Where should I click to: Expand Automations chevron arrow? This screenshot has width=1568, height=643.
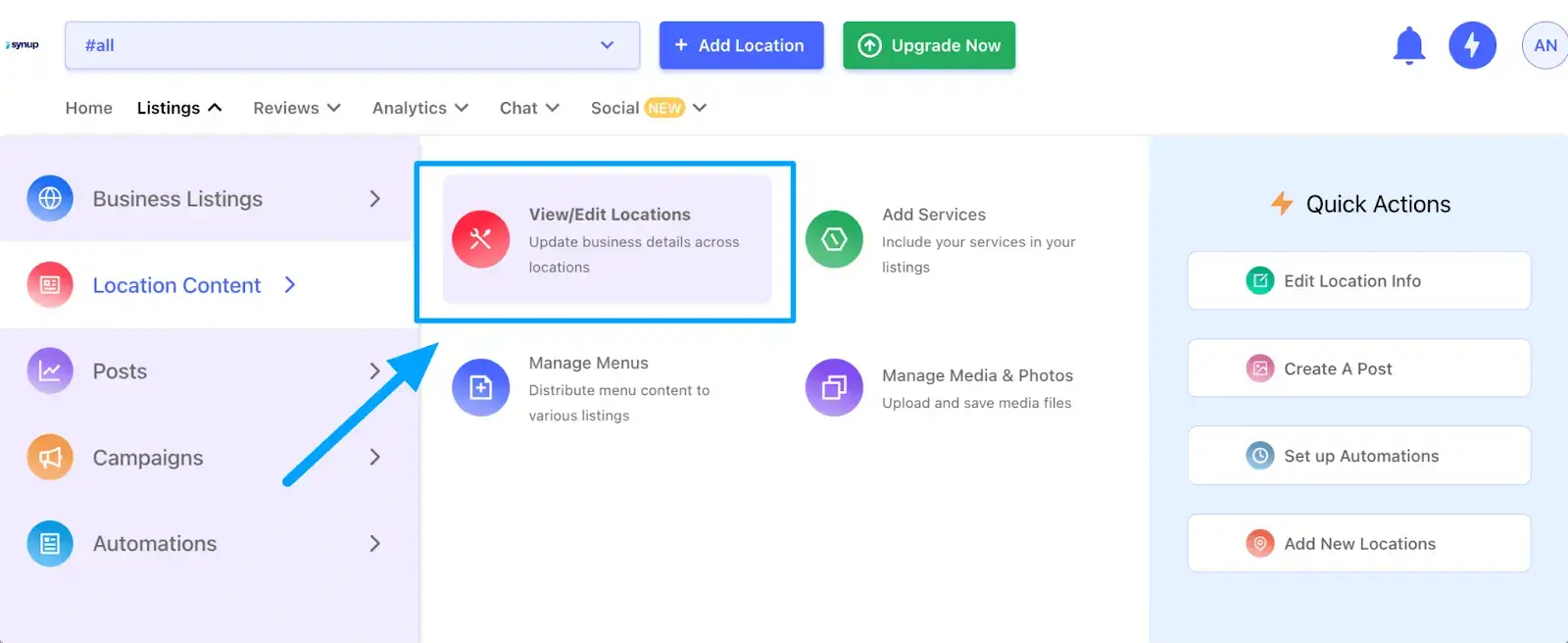(x=374, y=544)
